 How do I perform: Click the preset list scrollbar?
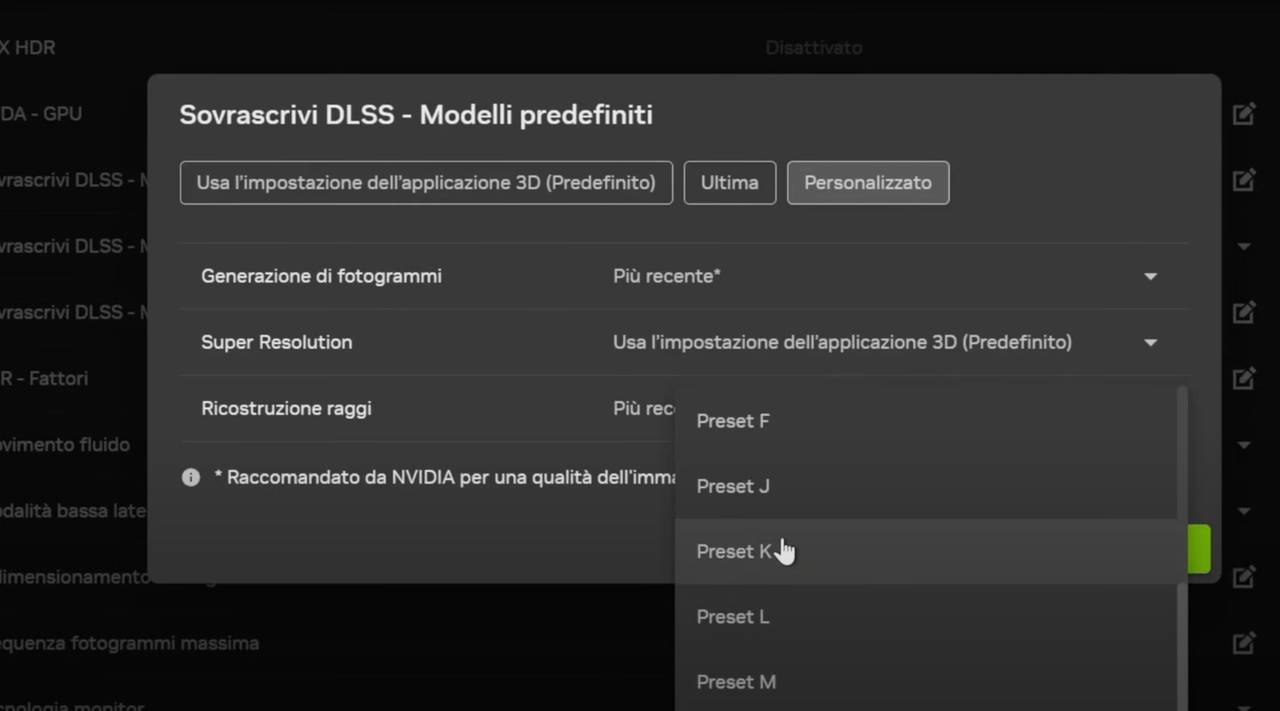pos(1183,548)
